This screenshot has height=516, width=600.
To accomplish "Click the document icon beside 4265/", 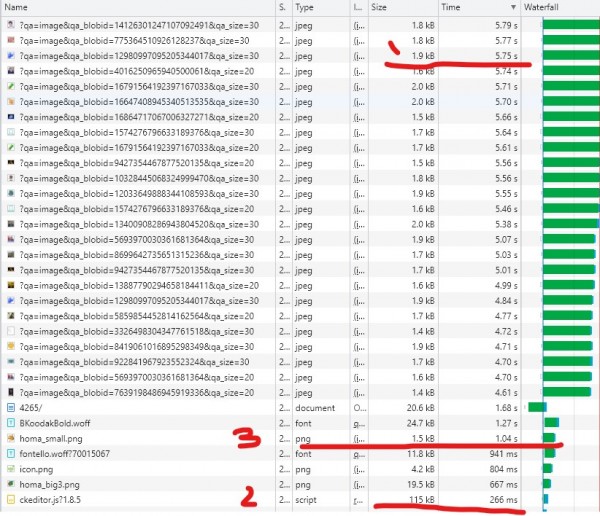I will click(x=9, y=407).
